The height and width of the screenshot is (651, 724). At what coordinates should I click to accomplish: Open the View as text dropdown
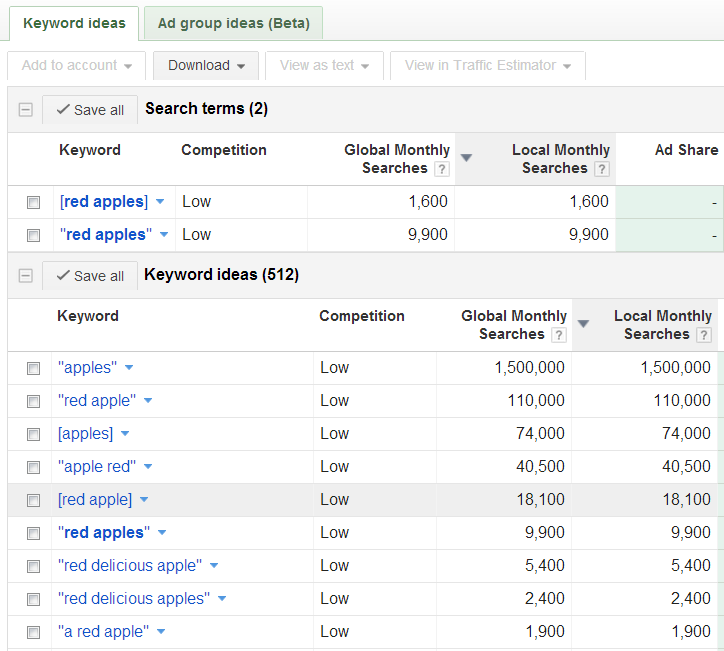pyautogui.click(x=324, y=66)
